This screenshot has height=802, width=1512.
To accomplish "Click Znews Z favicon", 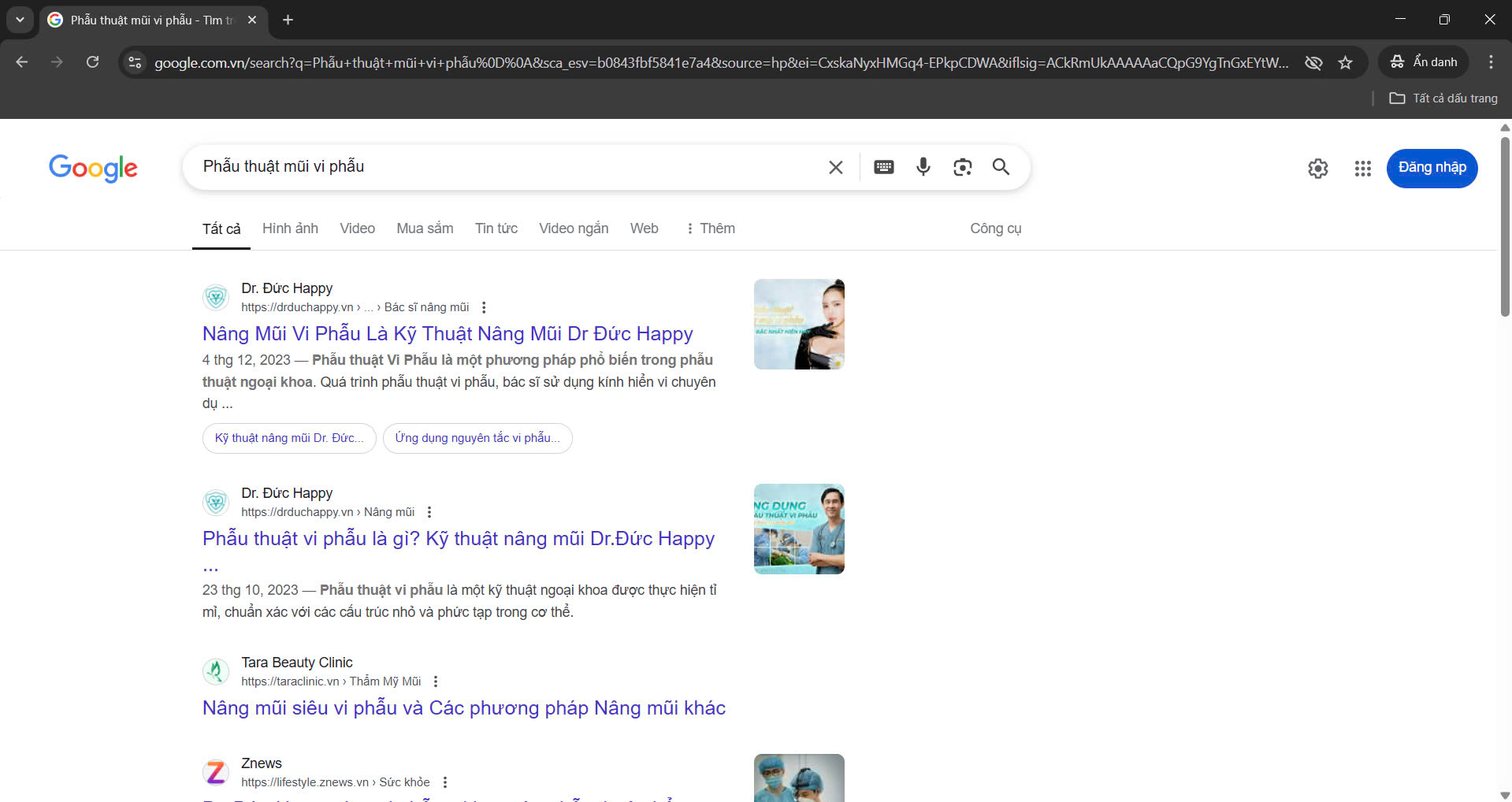I will 216,772.
